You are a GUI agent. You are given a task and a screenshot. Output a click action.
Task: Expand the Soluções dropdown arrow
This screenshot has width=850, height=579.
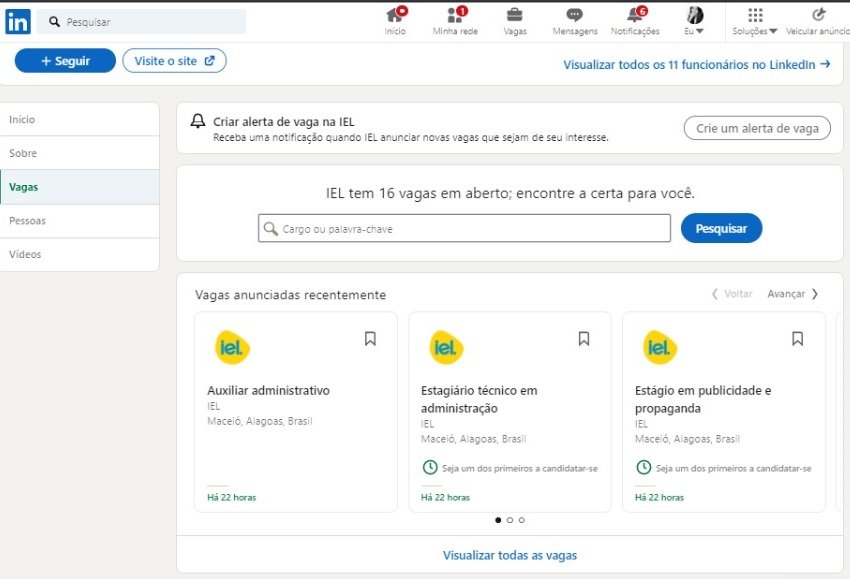pos(773,31)
